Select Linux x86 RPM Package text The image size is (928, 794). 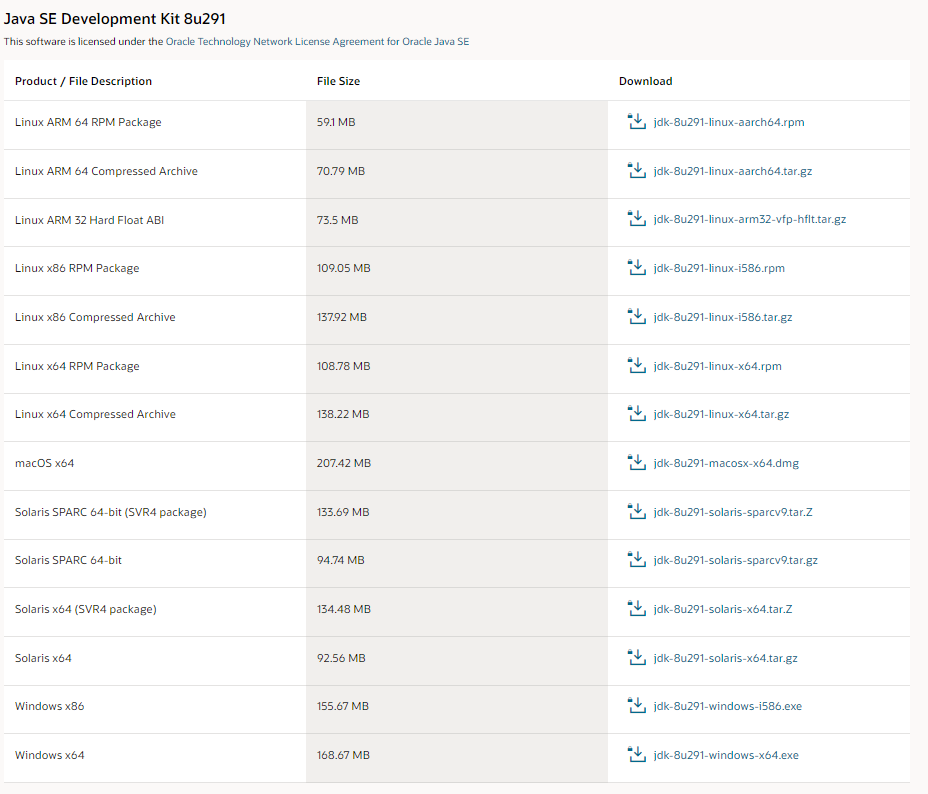pyautogui.click(x=77, y=268)
